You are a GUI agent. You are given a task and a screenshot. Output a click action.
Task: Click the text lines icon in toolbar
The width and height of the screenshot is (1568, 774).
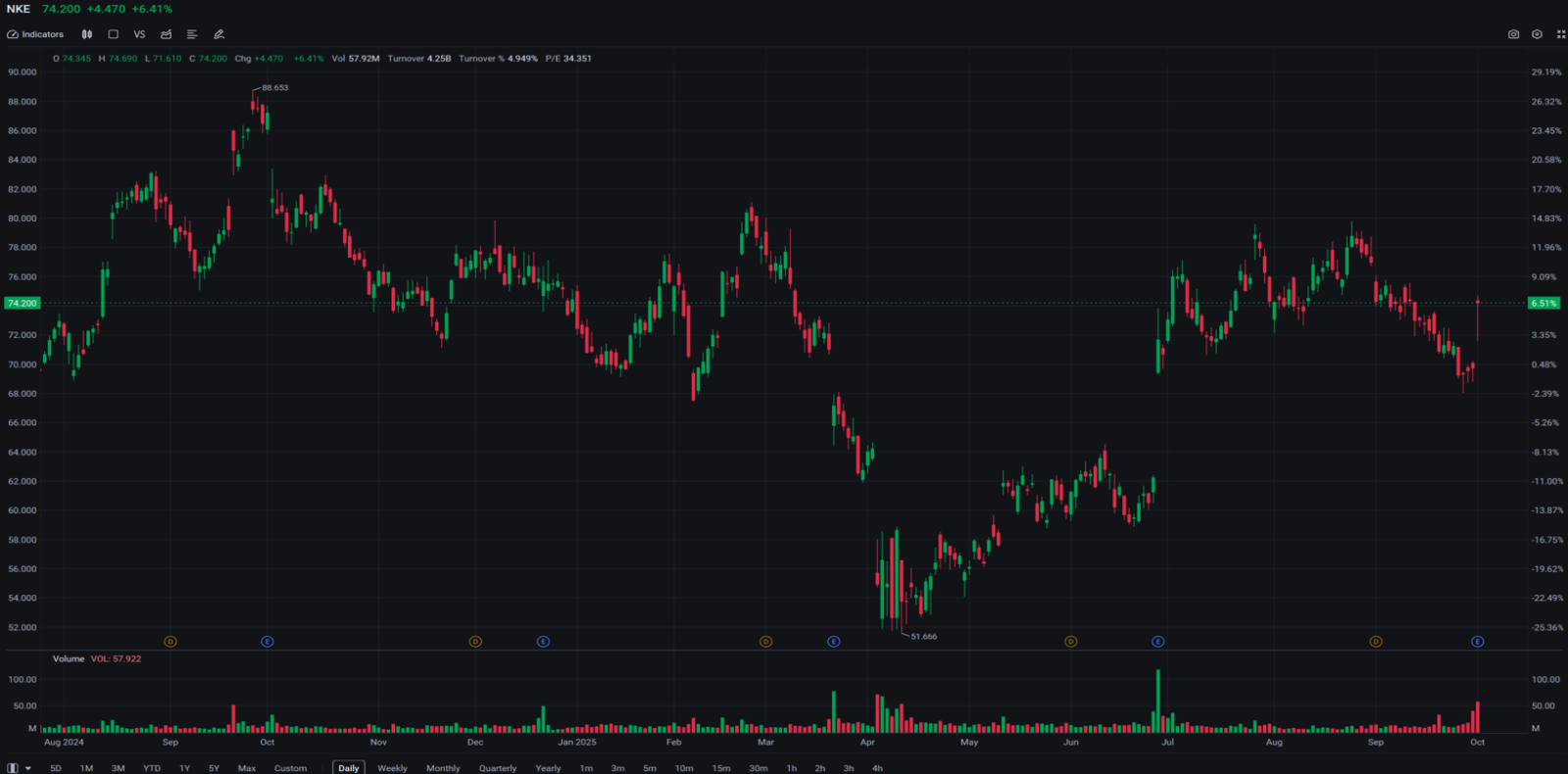tap(192, 34)
